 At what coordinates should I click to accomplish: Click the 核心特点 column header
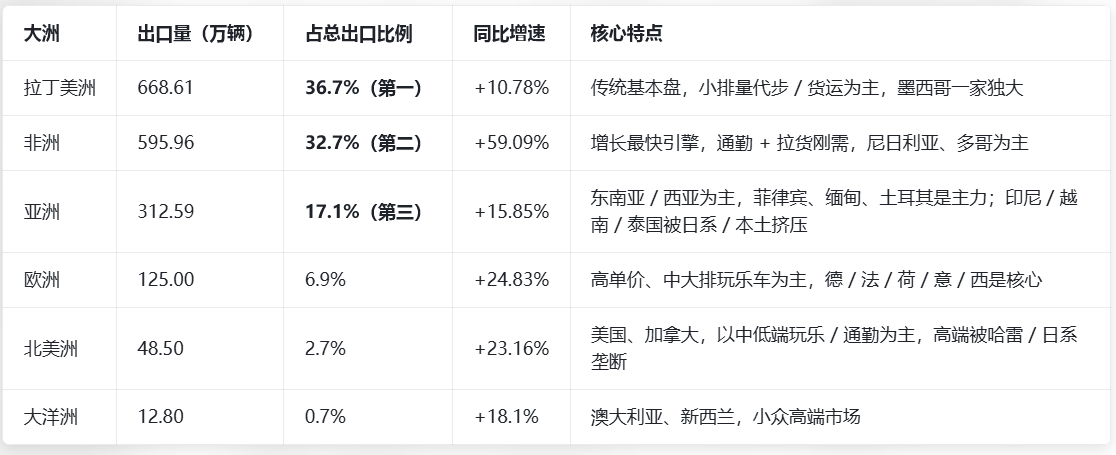(x=627, y=34)
